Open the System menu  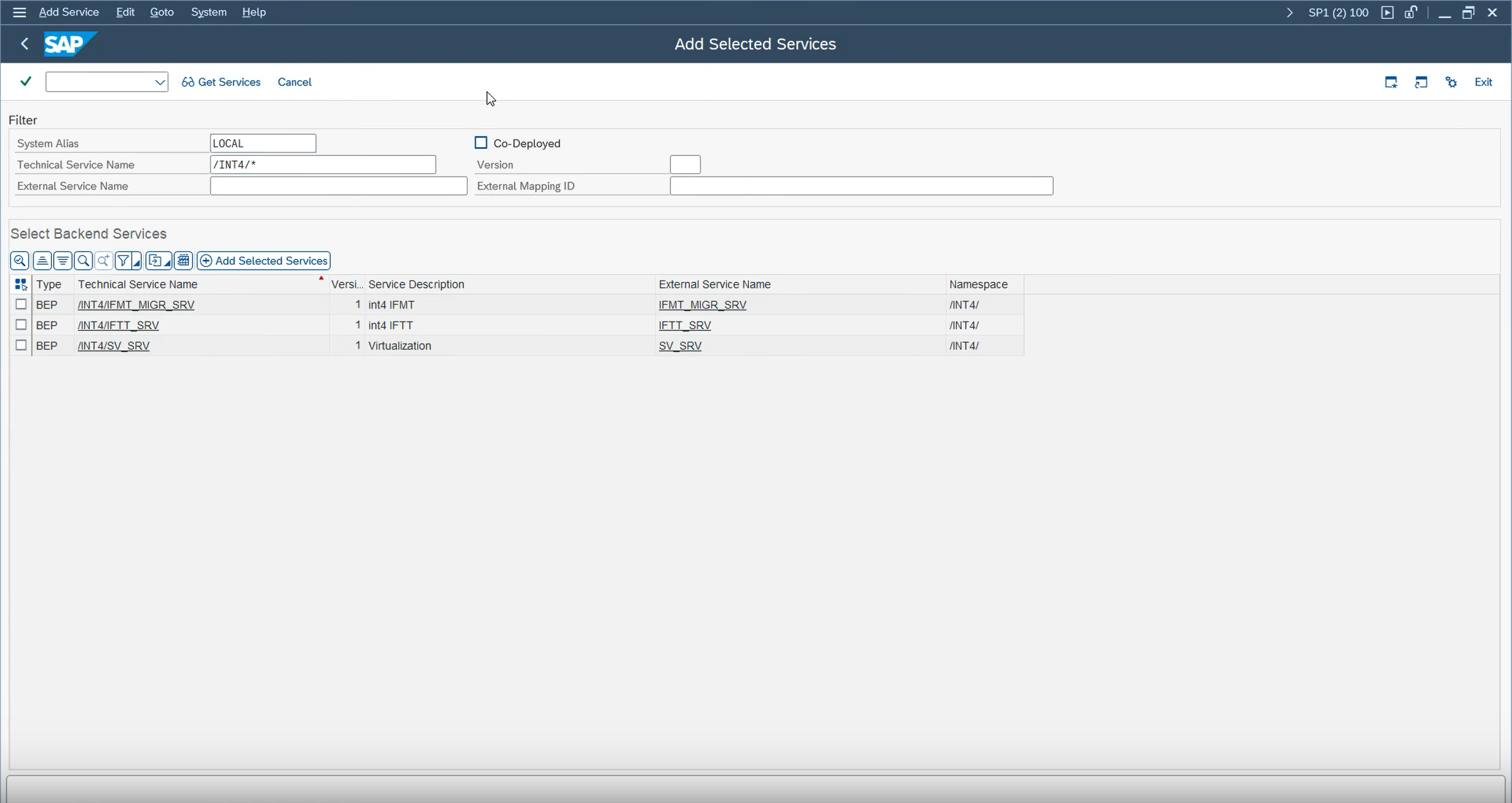click(208, 12)
